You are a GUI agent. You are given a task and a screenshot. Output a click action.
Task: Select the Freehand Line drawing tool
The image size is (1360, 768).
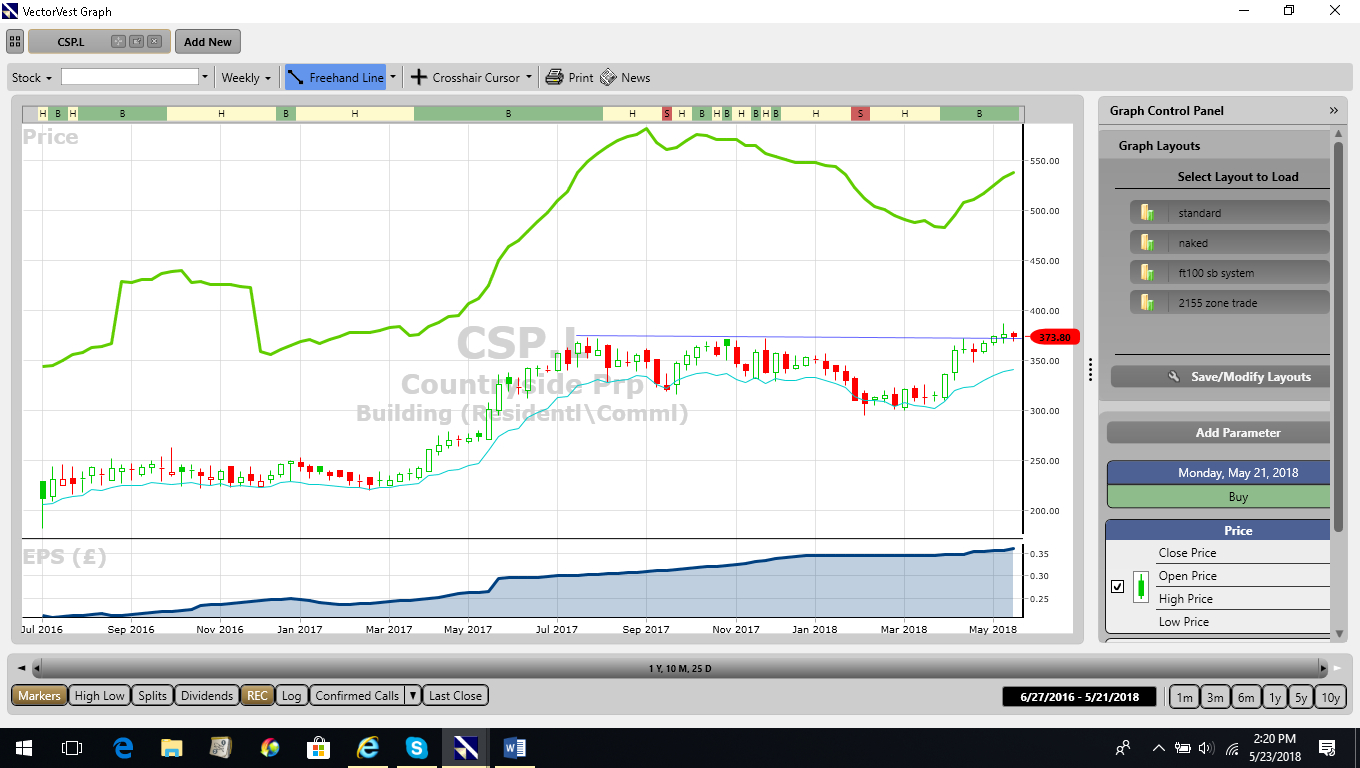[x=336, y=77]
